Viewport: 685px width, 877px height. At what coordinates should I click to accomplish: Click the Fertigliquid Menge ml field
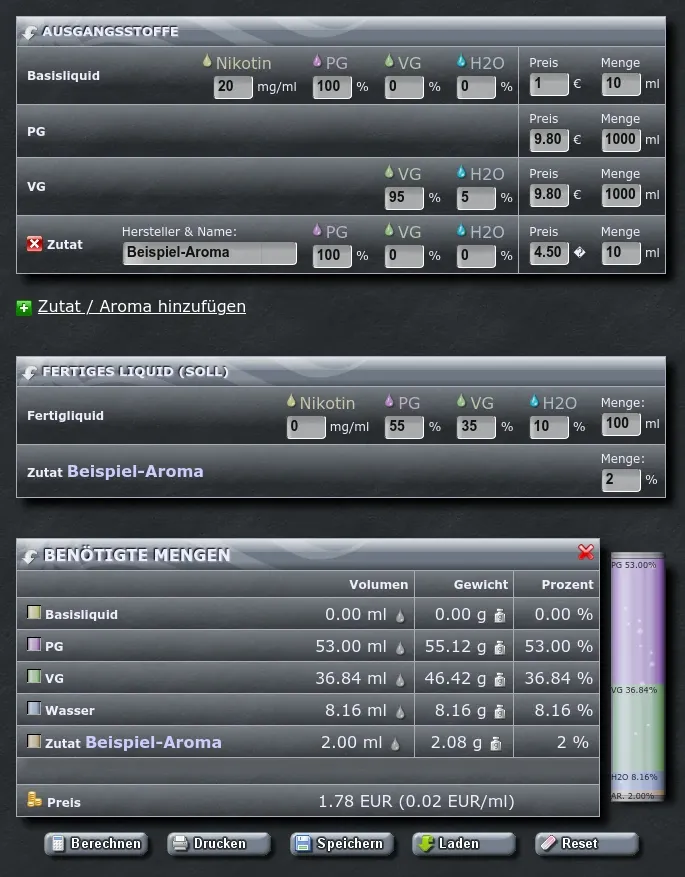(x=620, y=424)
